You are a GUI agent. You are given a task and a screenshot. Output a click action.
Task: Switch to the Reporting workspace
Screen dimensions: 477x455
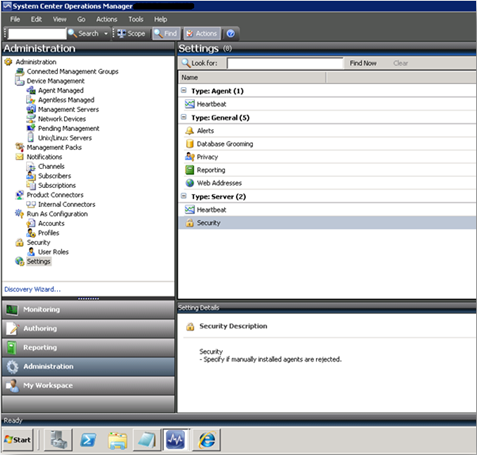point(88,348)
